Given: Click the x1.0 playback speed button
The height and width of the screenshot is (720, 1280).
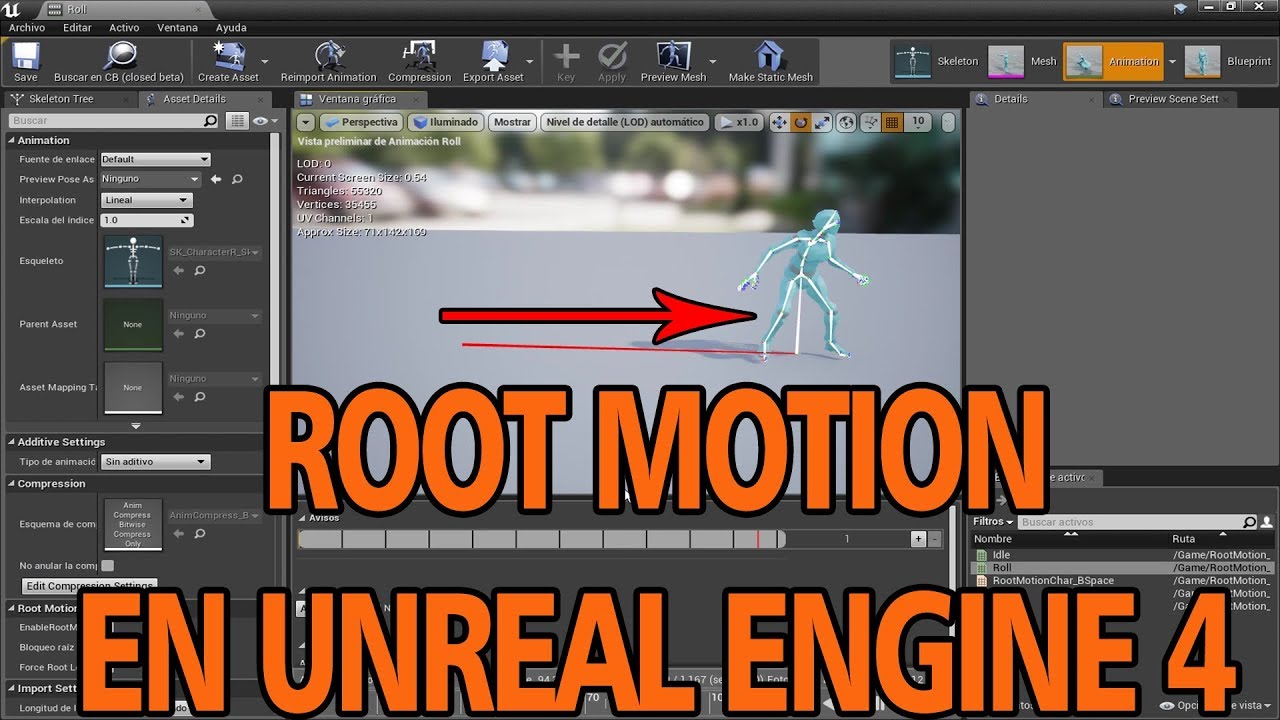Looking at the screenshot, I should coord(739,122).
